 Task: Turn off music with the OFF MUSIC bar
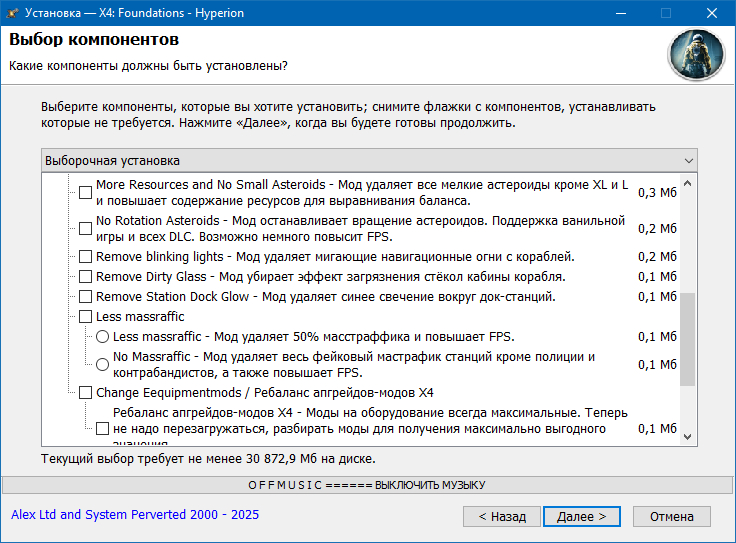click(x=367, y=485)
